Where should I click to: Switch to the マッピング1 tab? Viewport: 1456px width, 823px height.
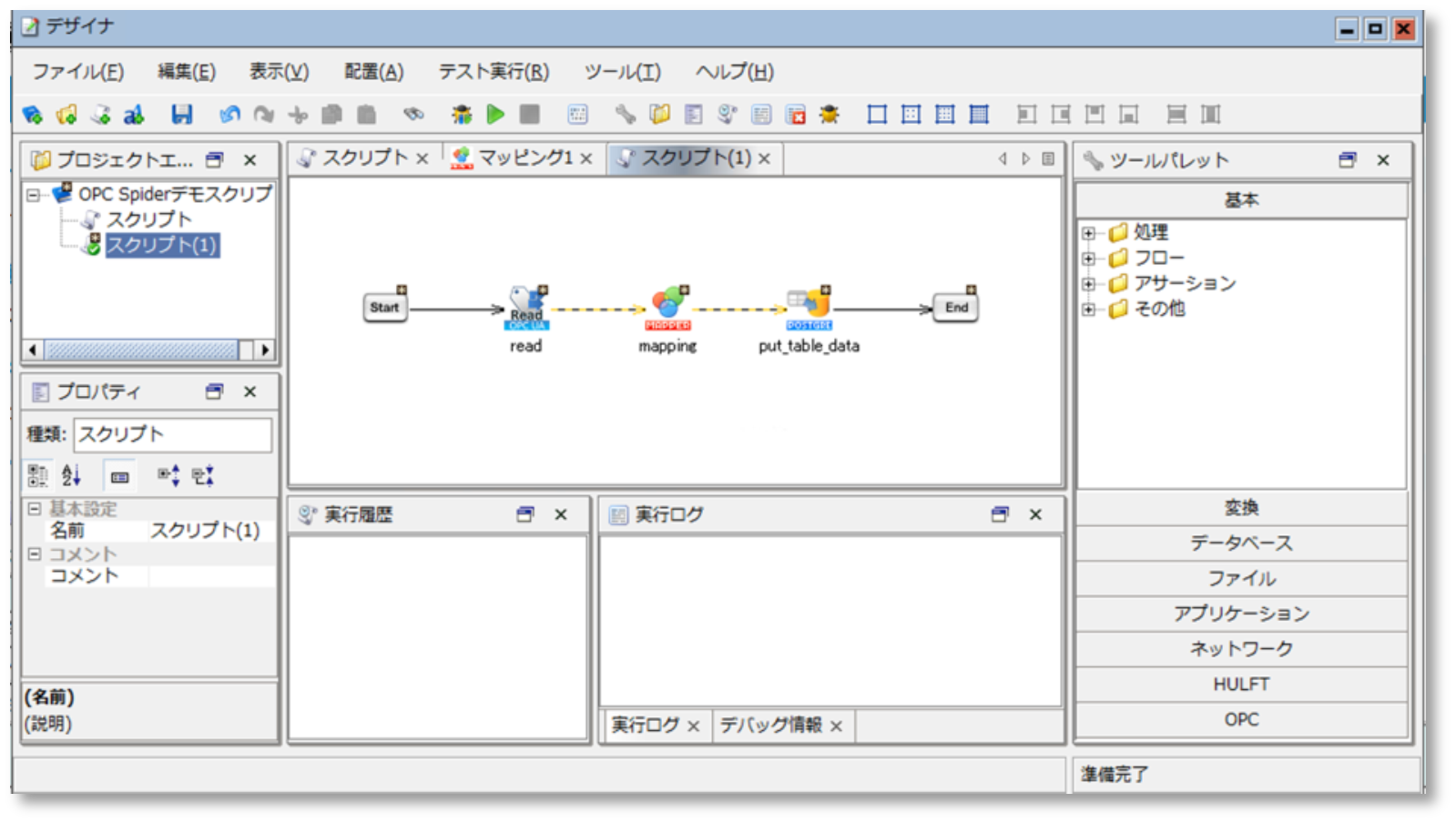tap(524, 158)
